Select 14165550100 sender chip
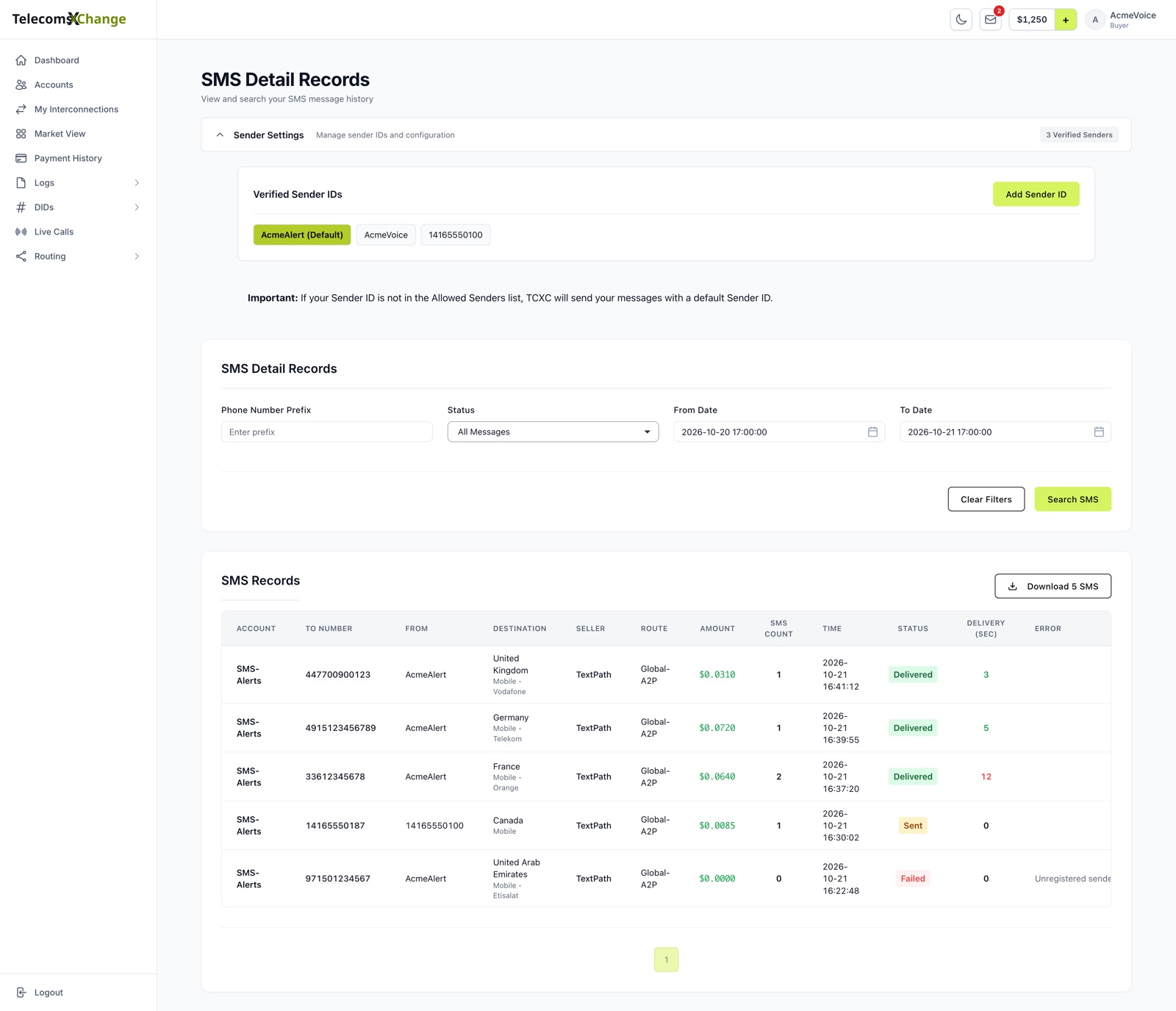1176x1011 pixels. coord(456,235)
